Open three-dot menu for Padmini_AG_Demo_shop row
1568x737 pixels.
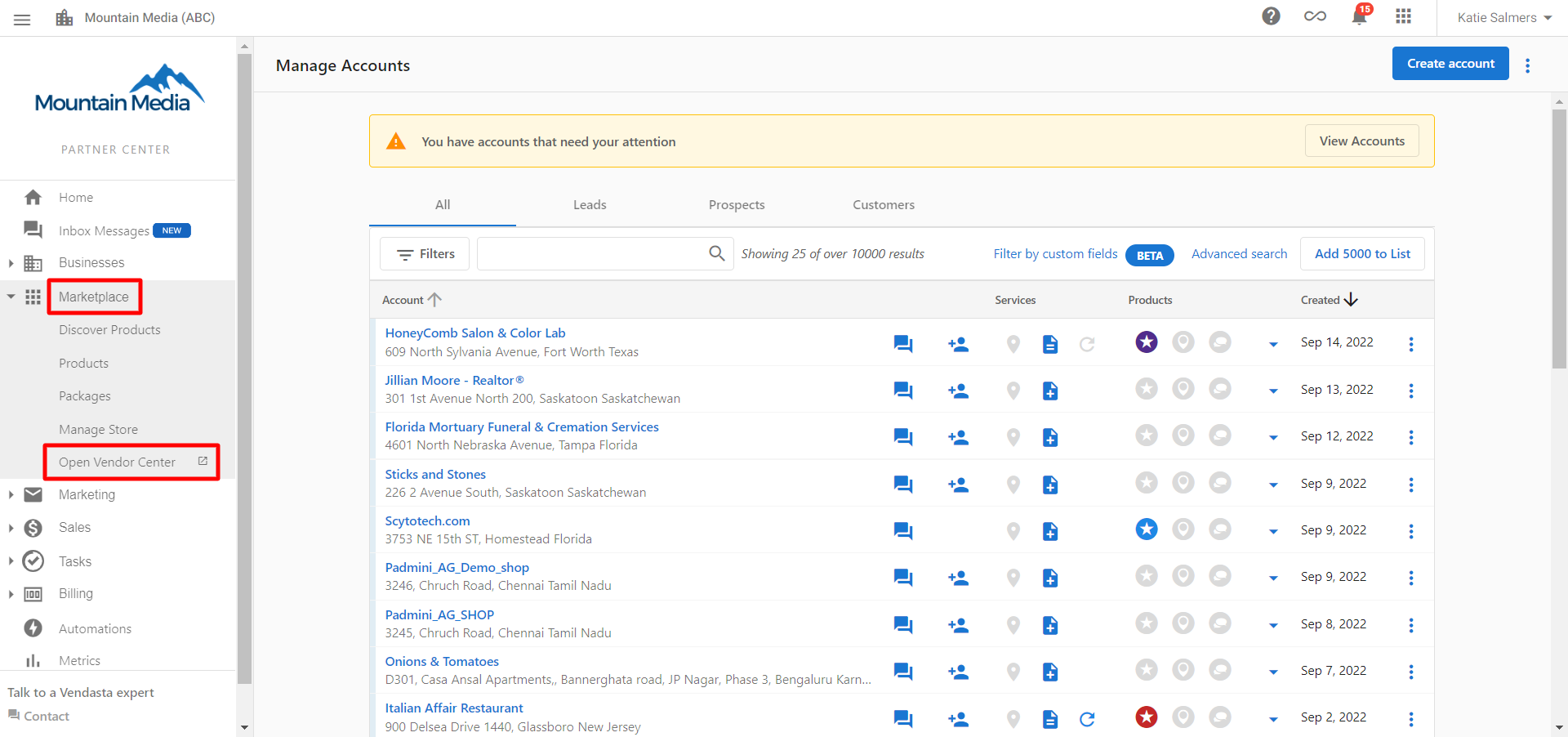click(1411, 578)
